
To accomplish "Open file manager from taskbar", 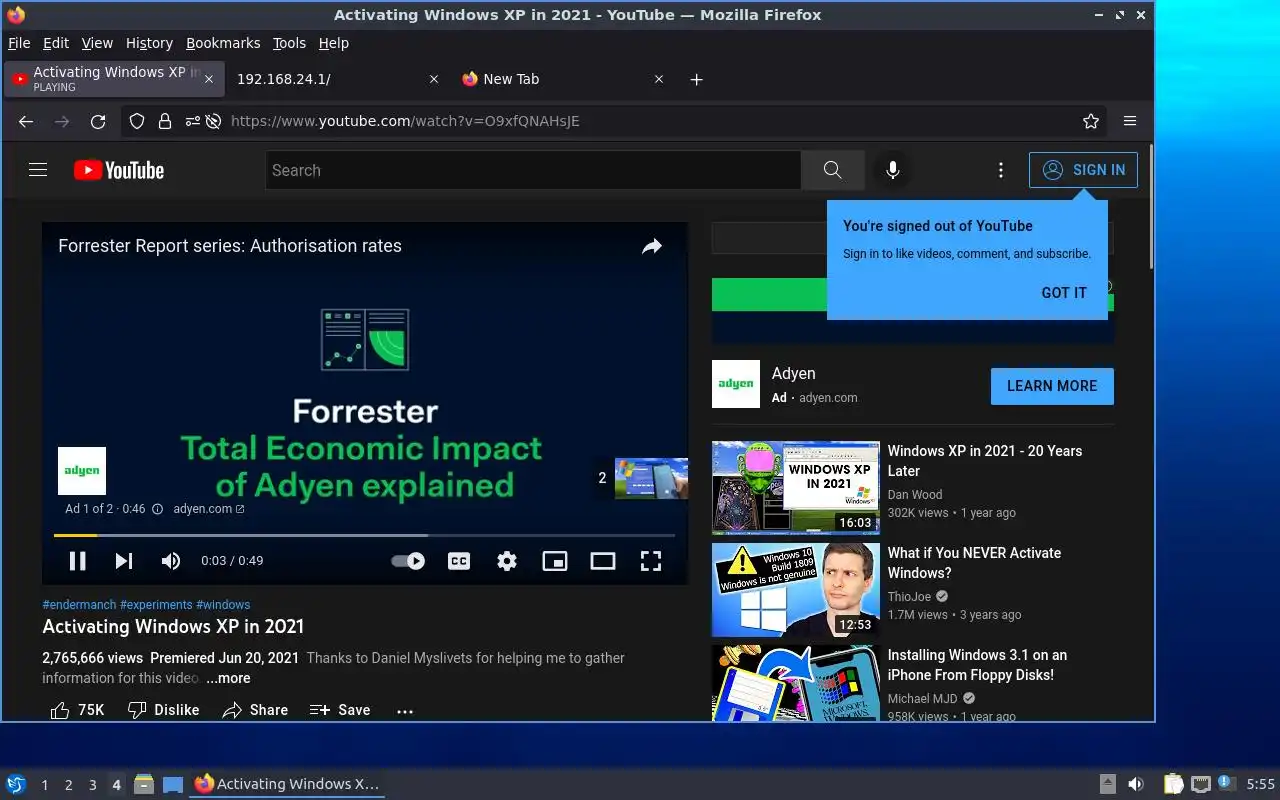I will 144,784.
